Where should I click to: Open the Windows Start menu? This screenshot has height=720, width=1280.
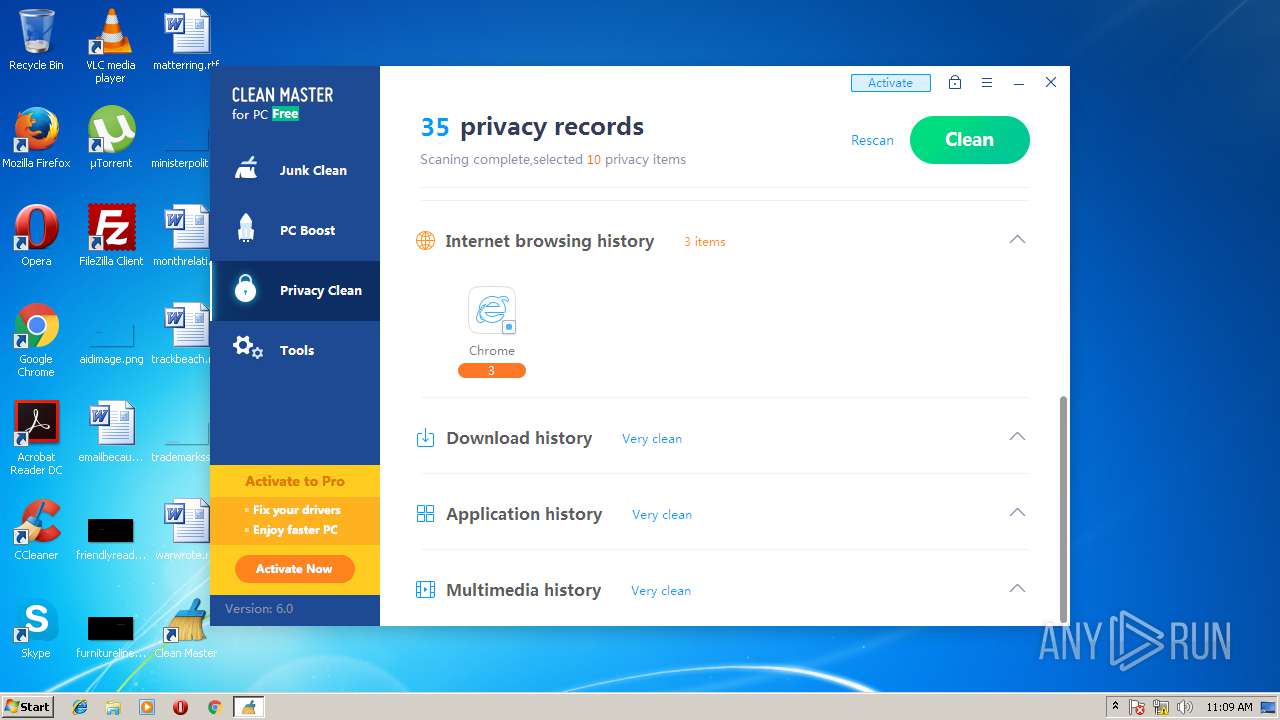pos(27,706)
